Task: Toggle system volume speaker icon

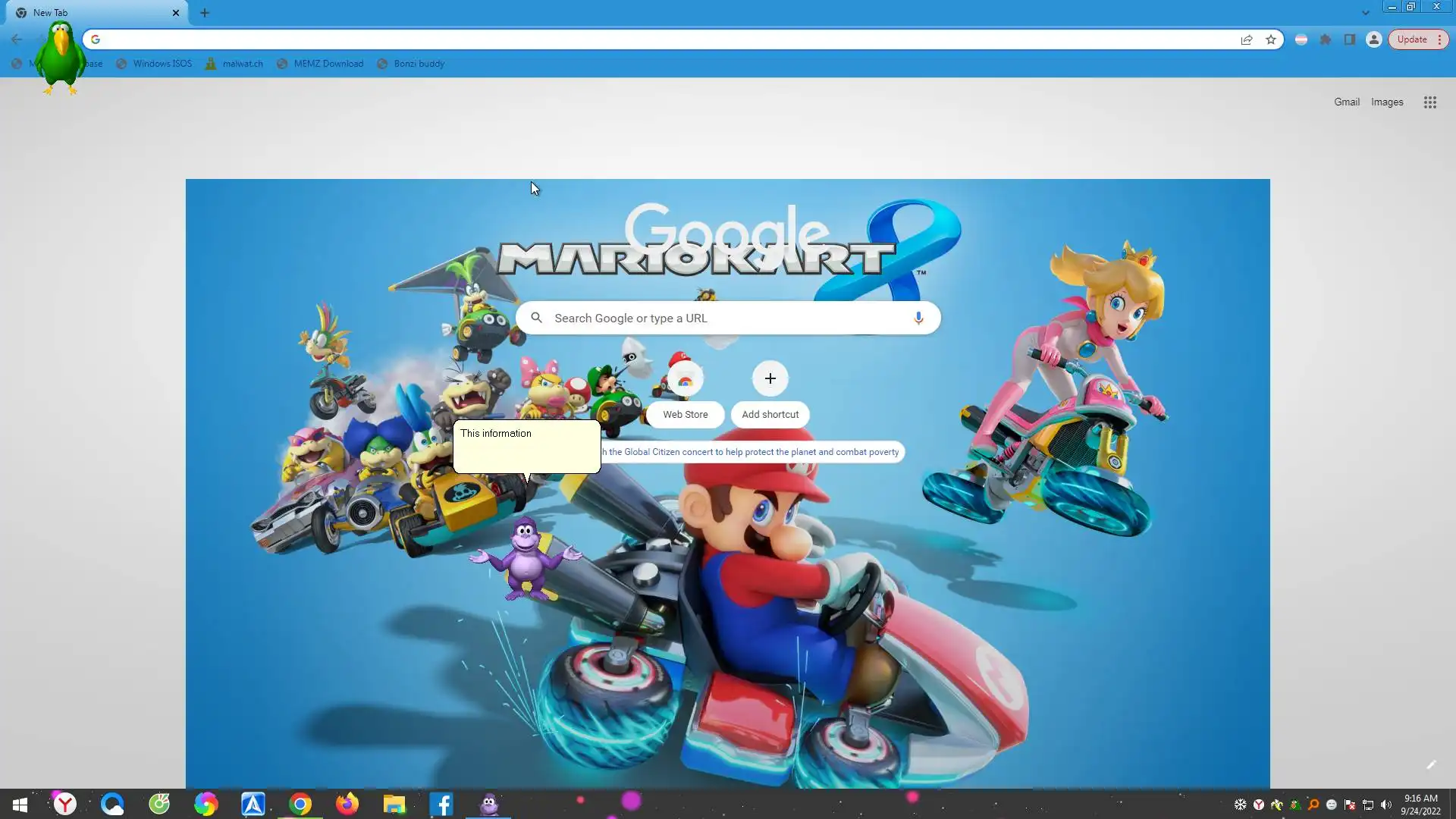Action: [1386, 805]
